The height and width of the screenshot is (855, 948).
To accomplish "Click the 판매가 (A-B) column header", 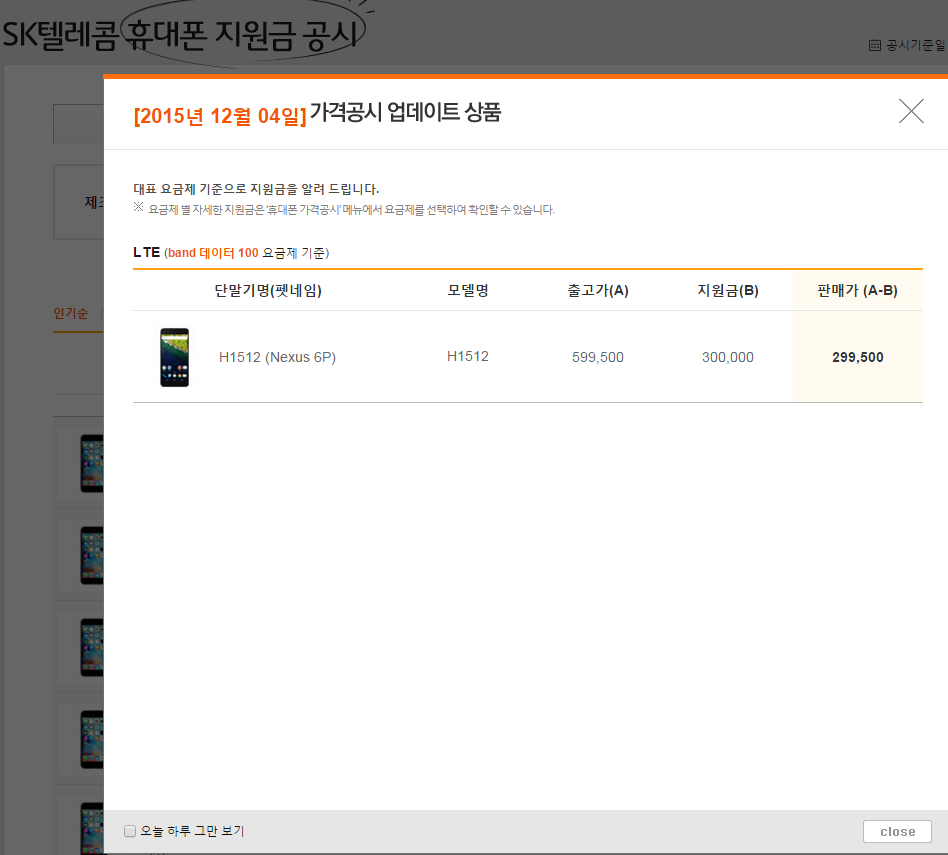I will click(857, 291).
